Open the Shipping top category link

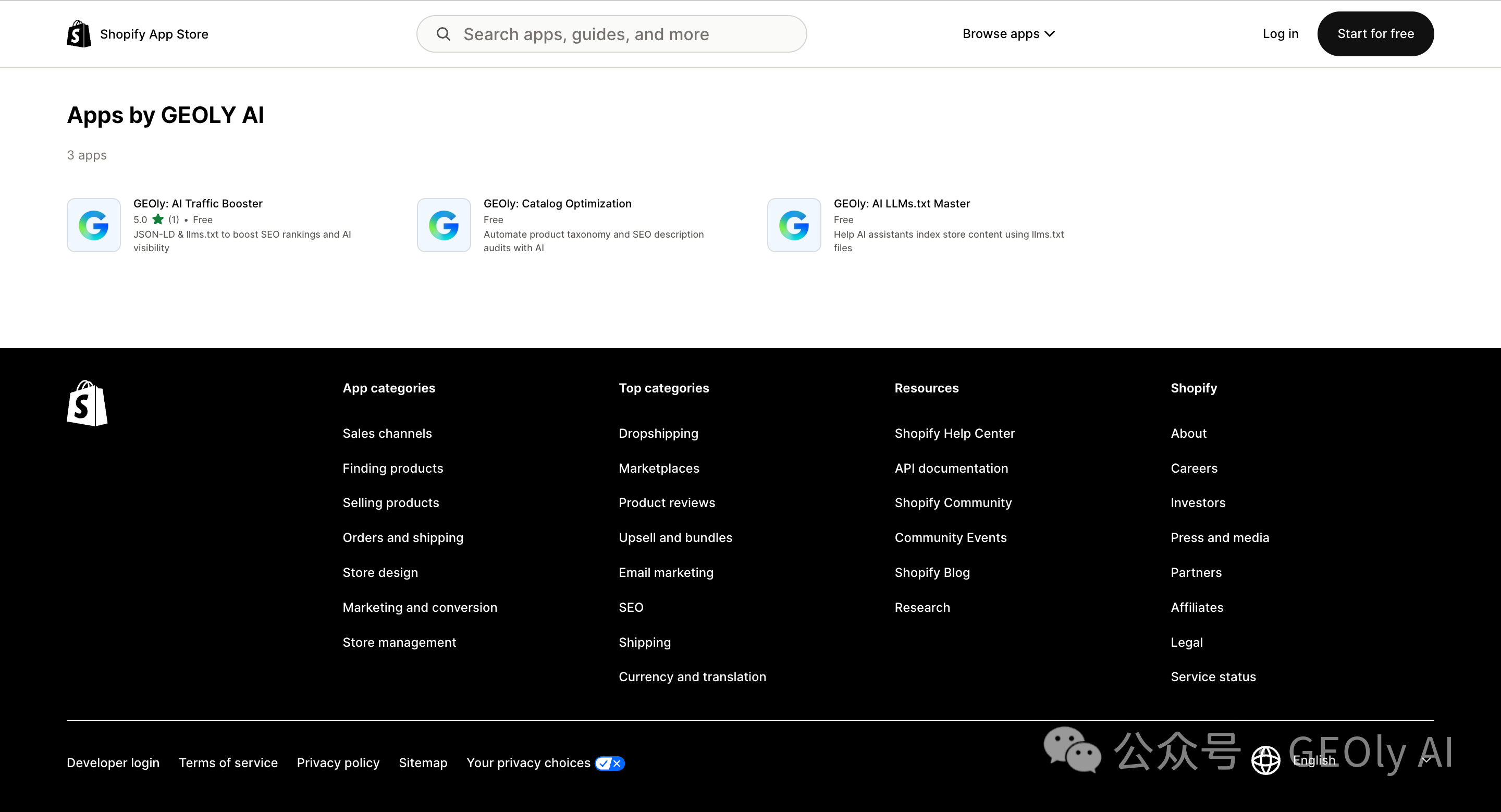coord(645,643)
